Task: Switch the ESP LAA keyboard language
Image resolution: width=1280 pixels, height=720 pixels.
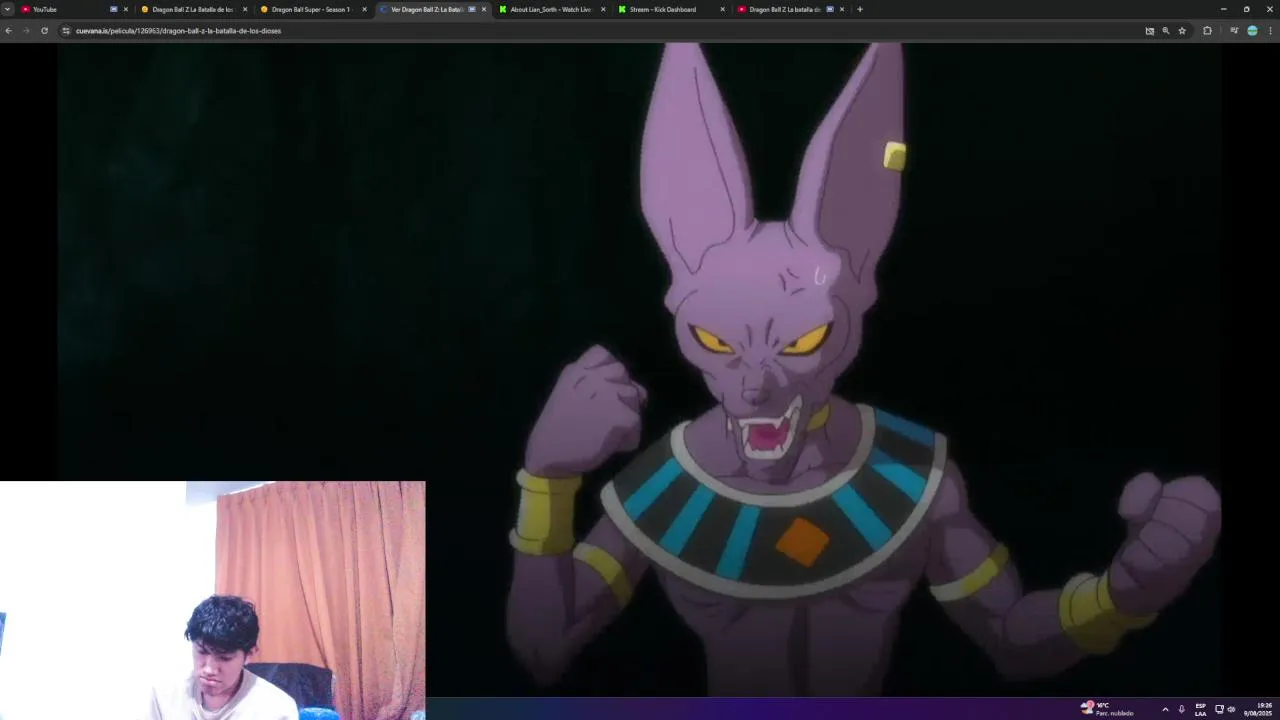Action: click(1200, 709)
